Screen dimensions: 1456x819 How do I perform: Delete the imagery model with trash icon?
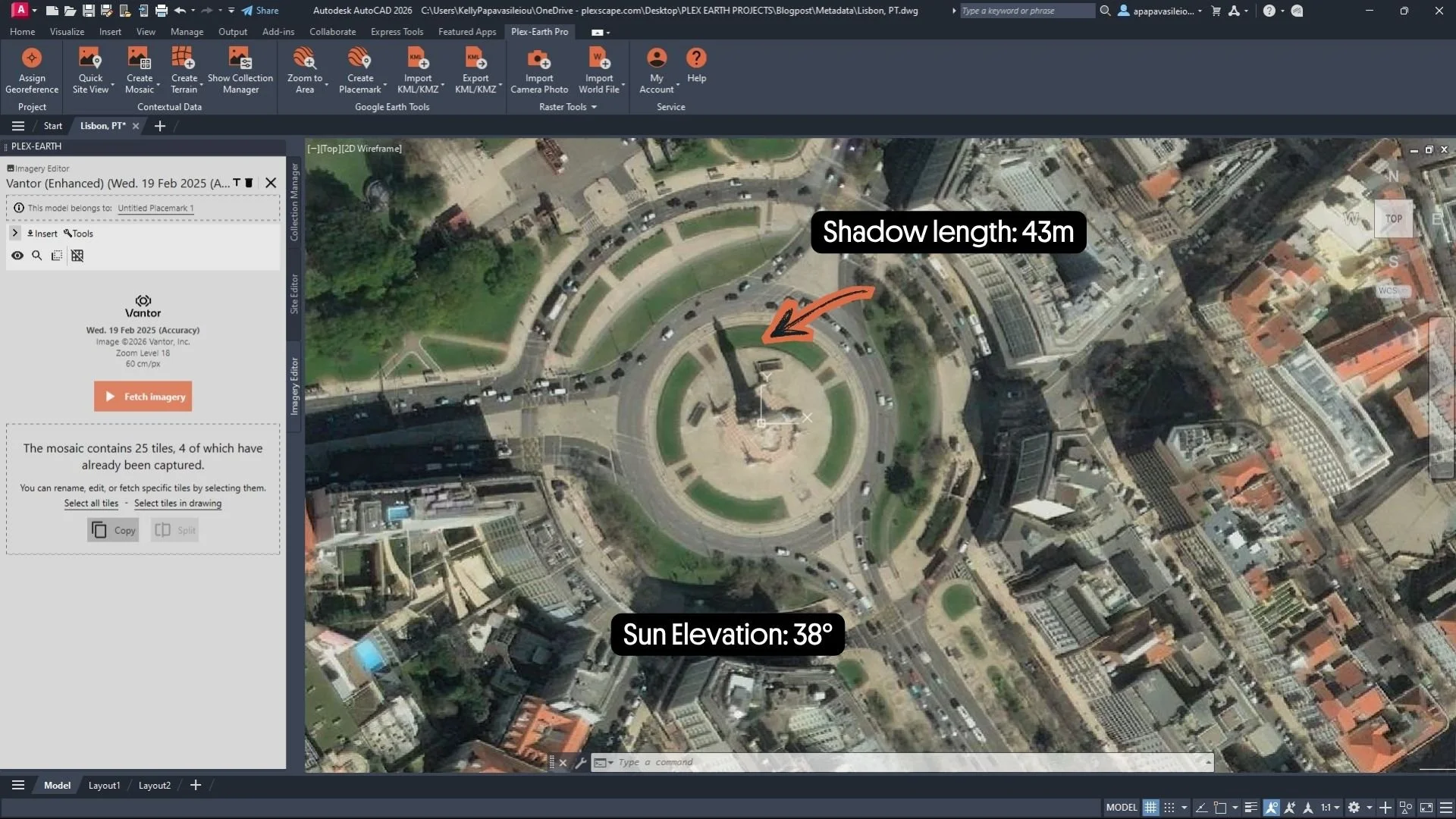pos(249,183)
